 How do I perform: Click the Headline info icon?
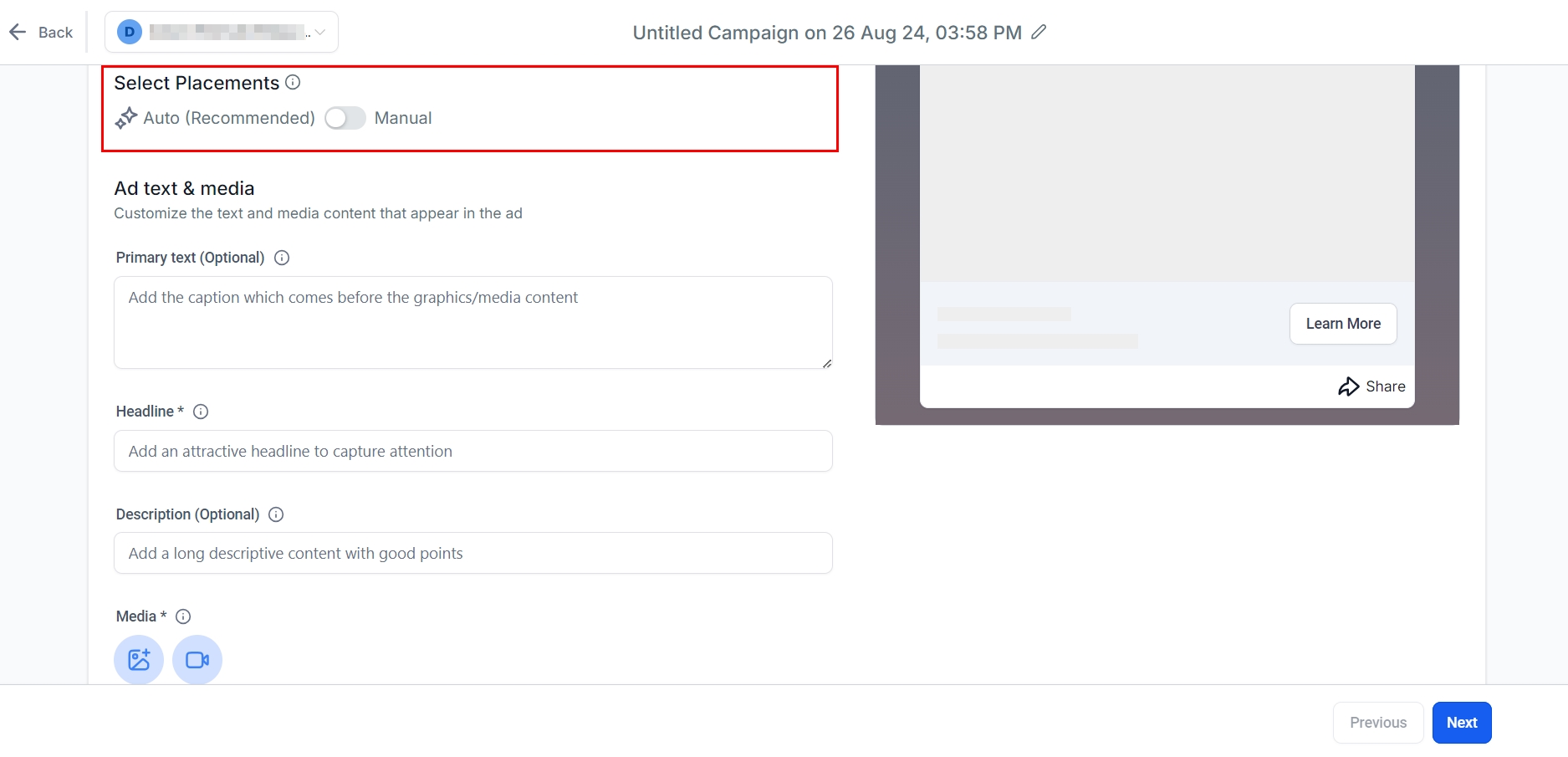point(201,412)
